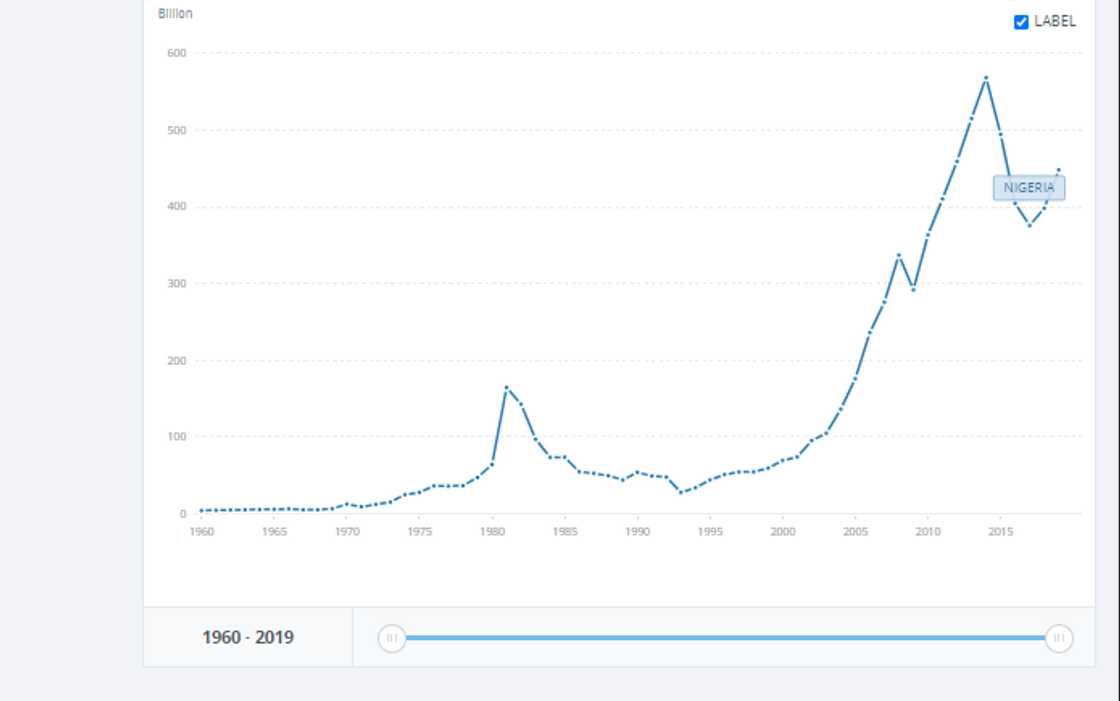This screenshot has height=701, width=1120.
Task: Click the 2017 low point after the peak
Action: point(1029,225)
